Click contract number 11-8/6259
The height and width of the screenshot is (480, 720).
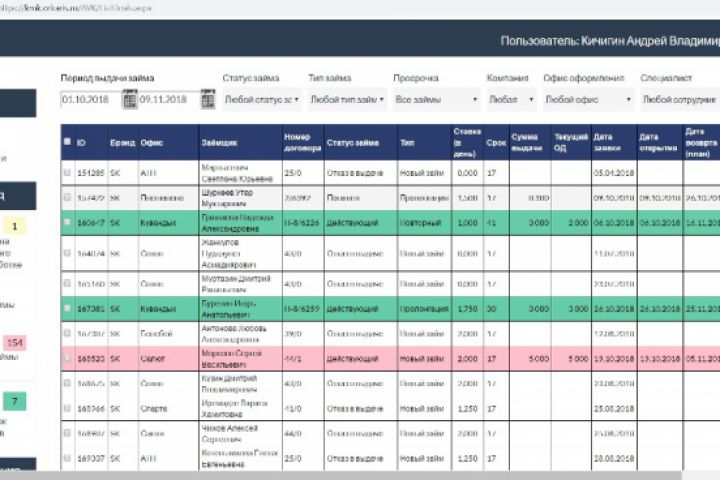(x=302, y=309)
